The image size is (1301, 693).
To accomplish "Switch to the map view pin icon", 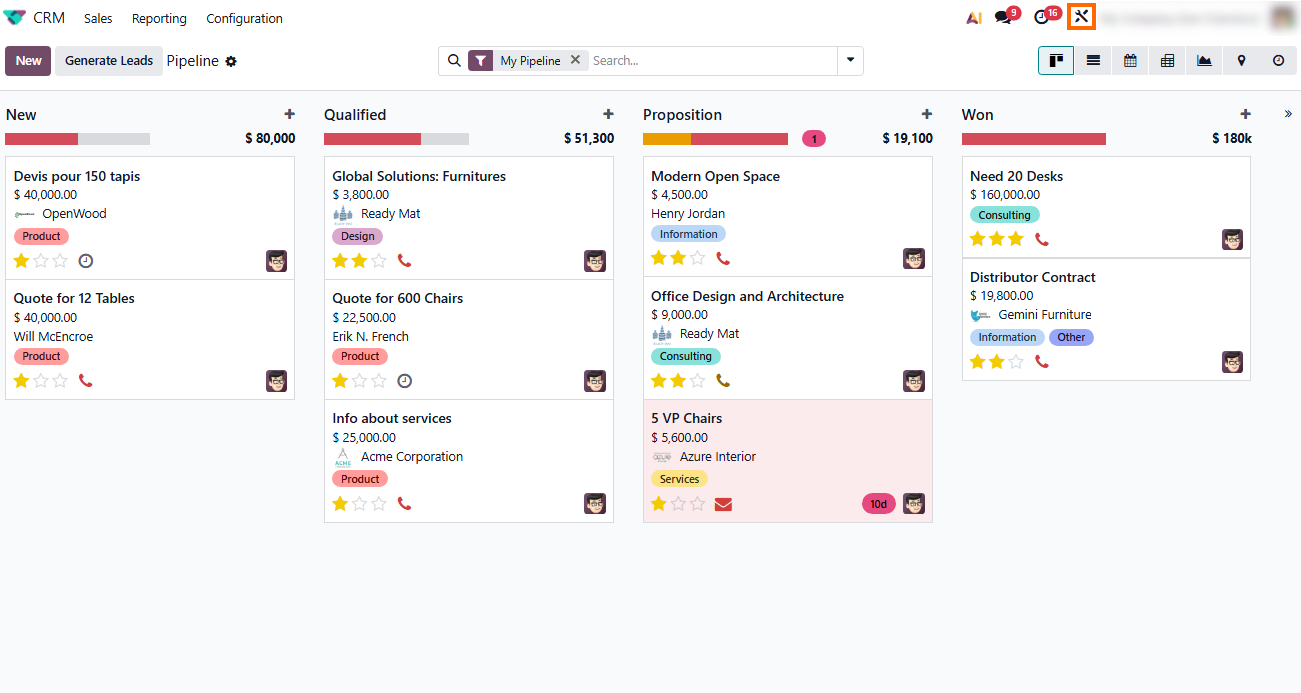I will pyautogui.click(x=1241, y=61).
